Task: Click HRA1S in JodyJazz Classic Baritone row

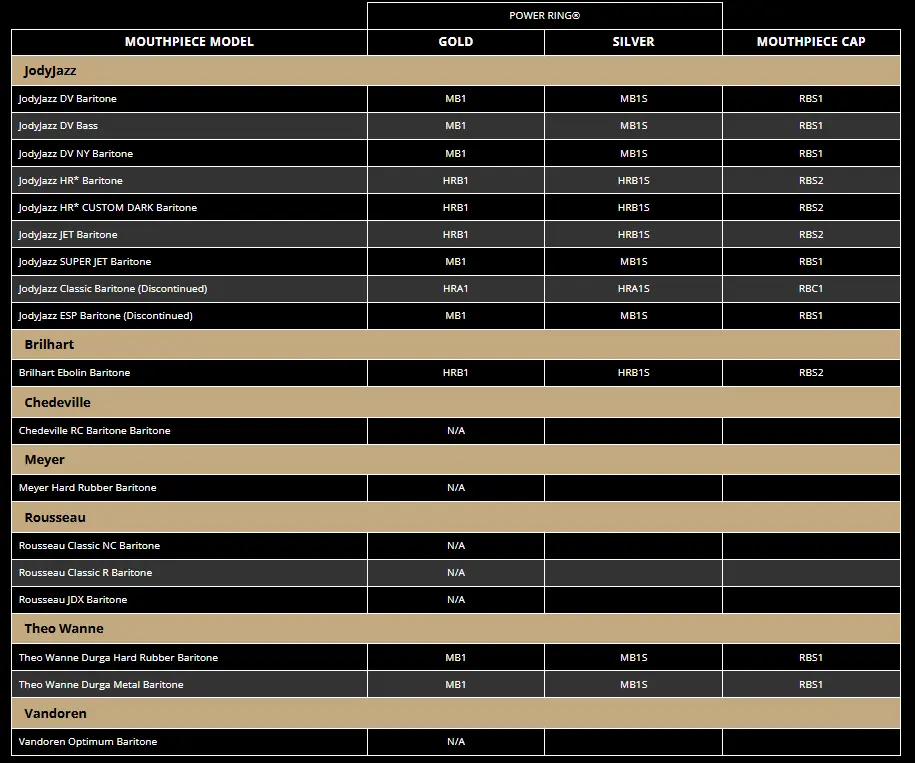Action: [x=633, y=288]
